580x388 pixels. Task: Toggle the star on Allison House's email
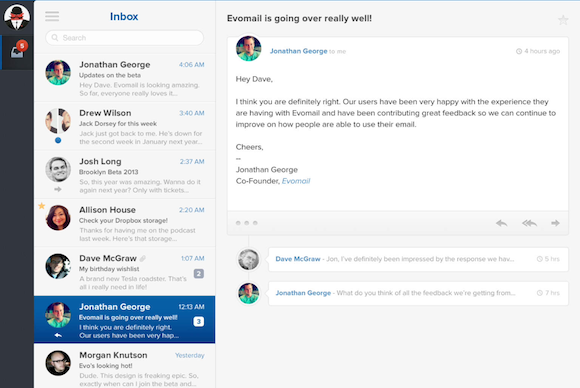point(41,206)
